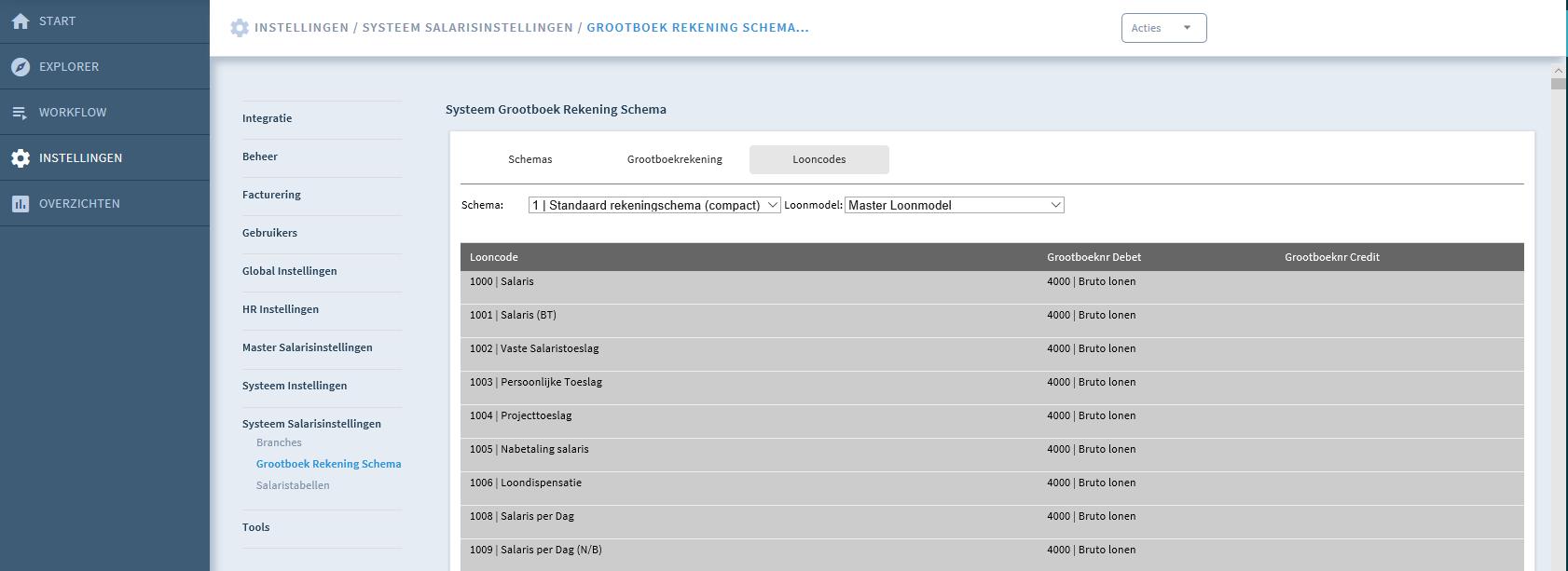Click the Workflow list icon

pos(21,113)
